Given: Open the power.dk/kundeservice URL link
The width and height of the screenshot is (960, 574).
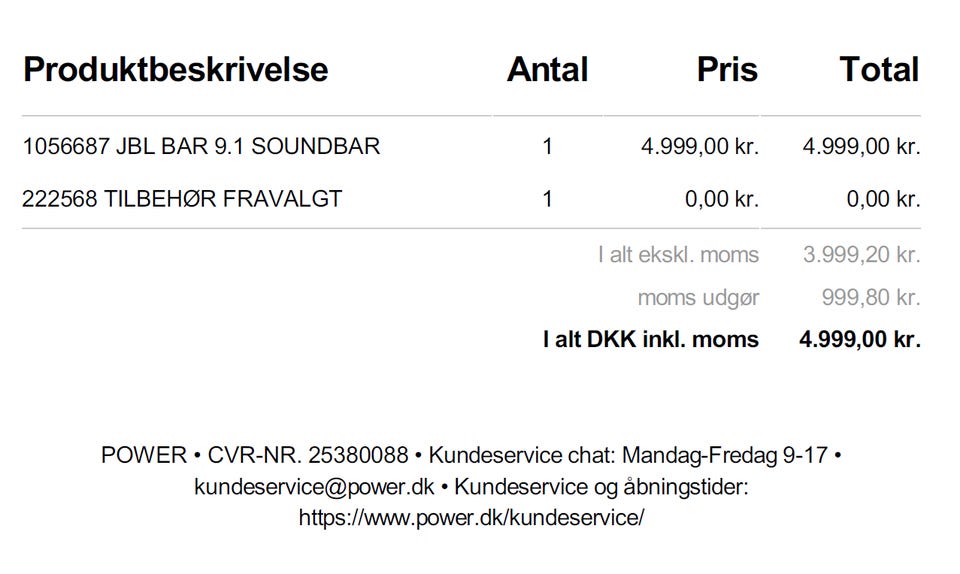Looking at the screenshot, I should click(x=471, y=518).
